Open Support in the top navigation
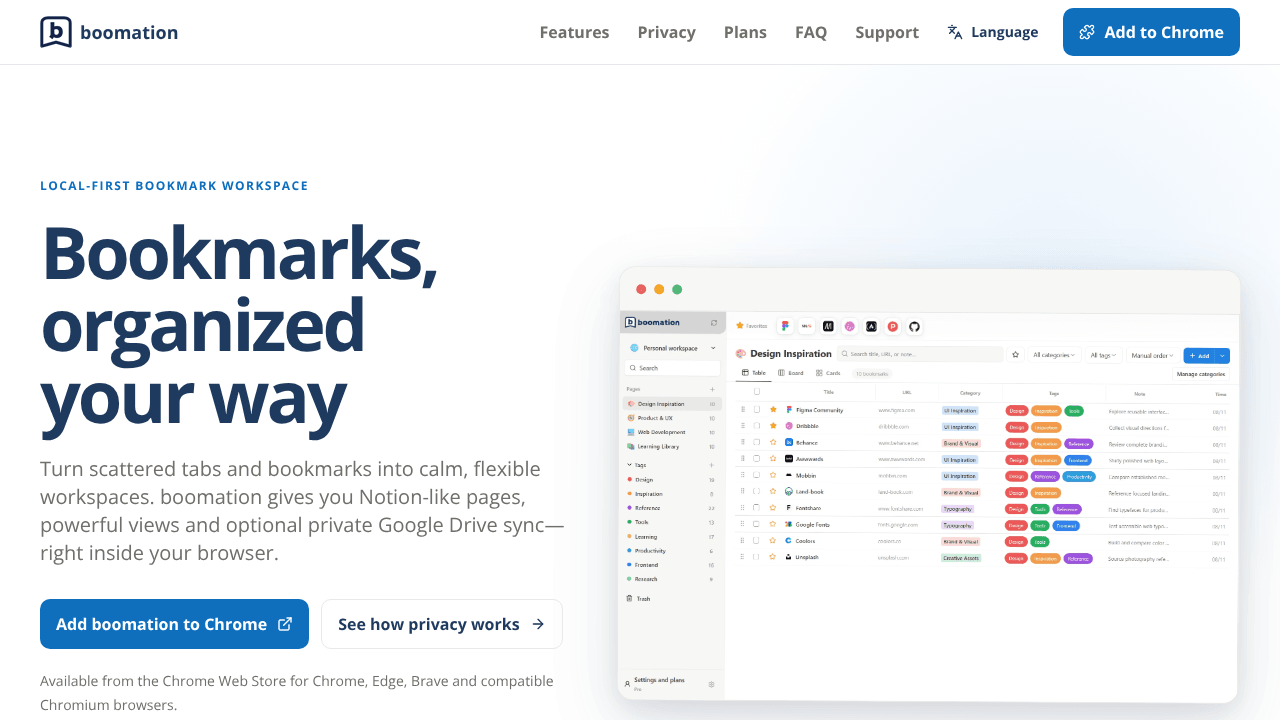The height and width of the screenshot is (720, 1280). pyautogui.click(x=887, y=32)
